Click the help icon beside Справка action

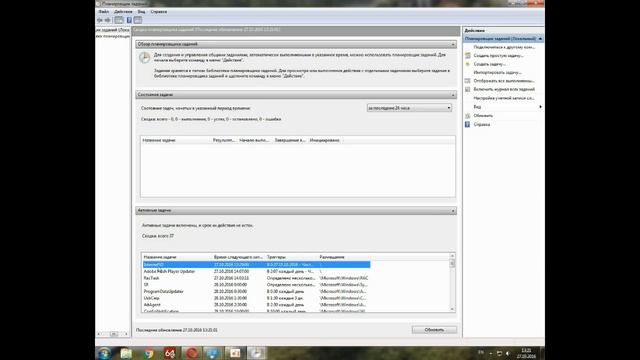tap(468, 124)
